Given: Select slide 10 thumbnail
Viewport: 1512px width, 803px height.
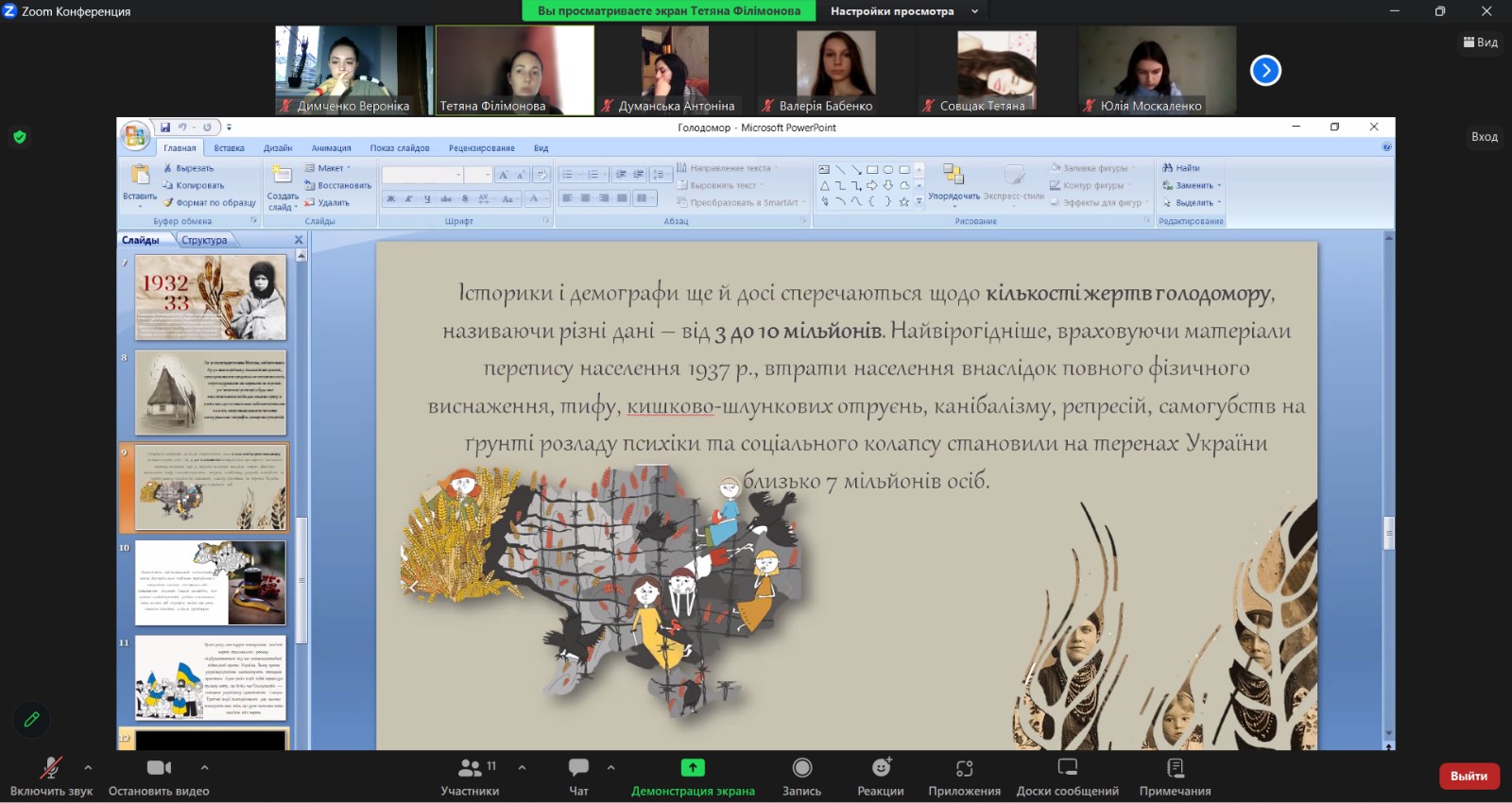Looking at the screenshot, I should (x=210, y=583).
